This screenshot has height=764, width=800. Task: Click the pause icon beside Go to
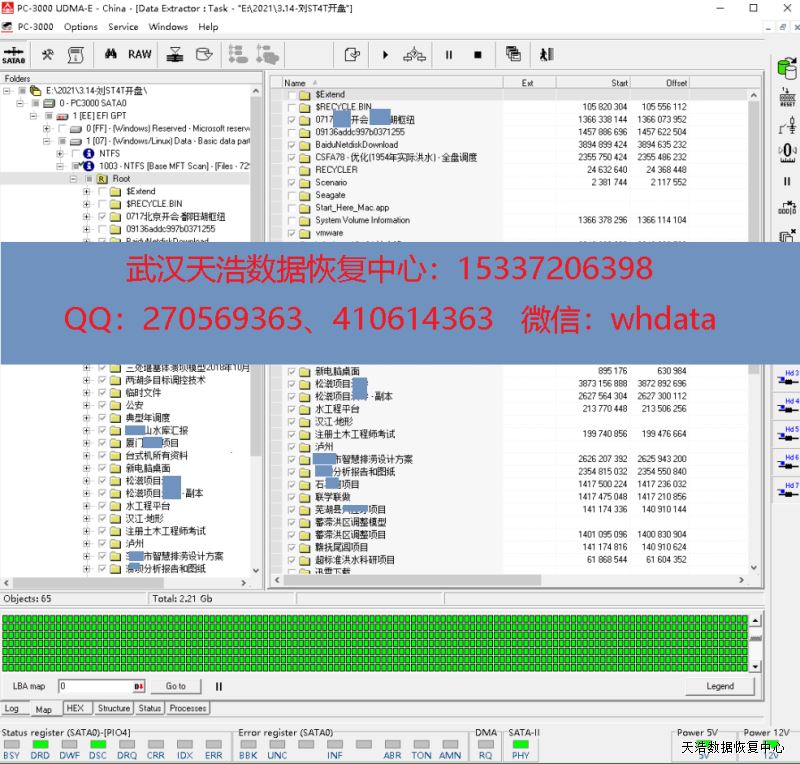point(219,686)
